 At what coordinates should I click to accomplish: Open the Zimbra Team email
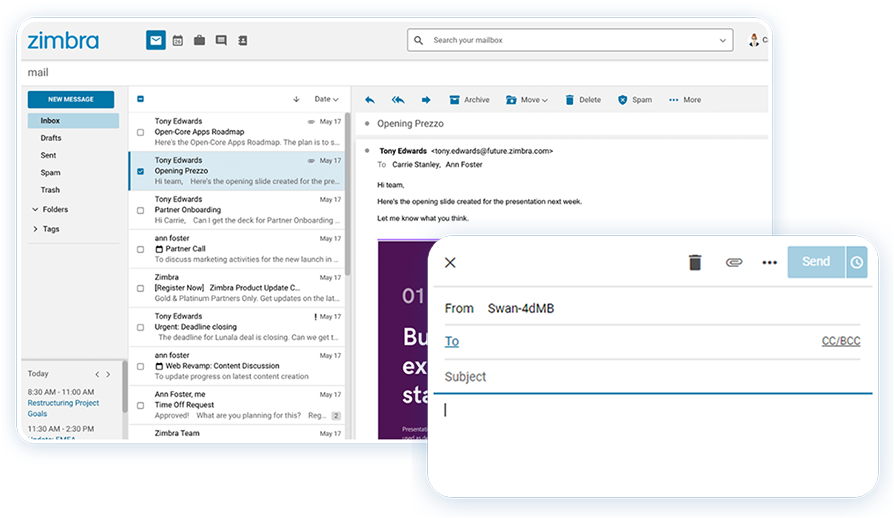click(237, 433)
